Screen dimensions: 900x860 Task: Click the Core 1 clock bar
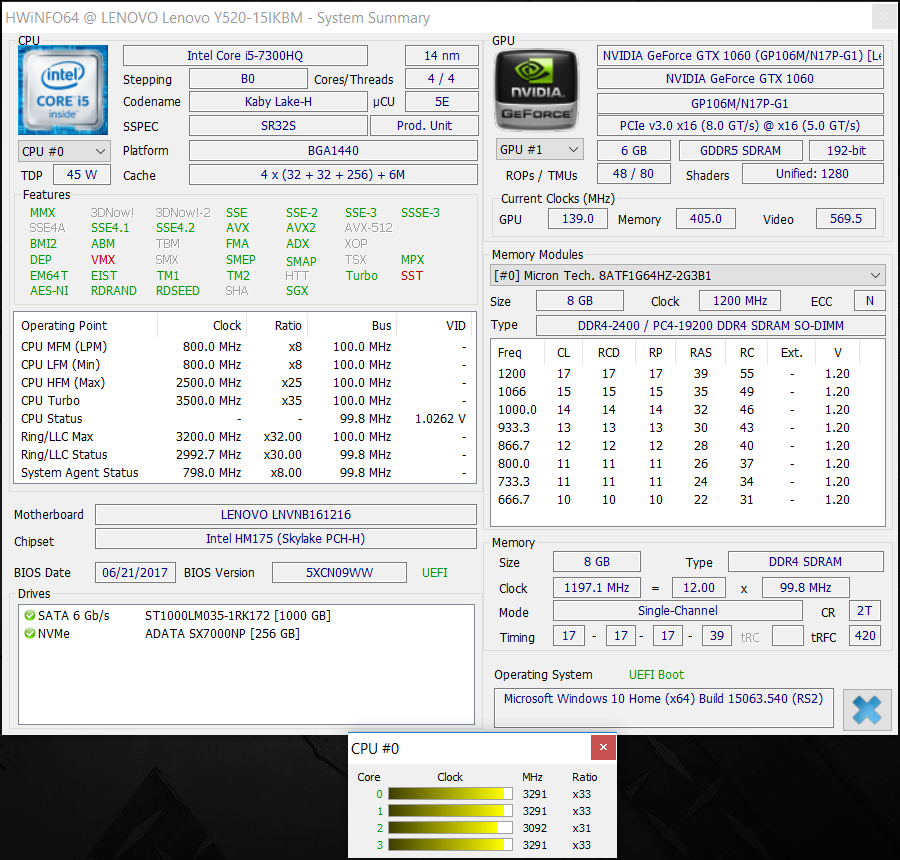pos(450,811)
